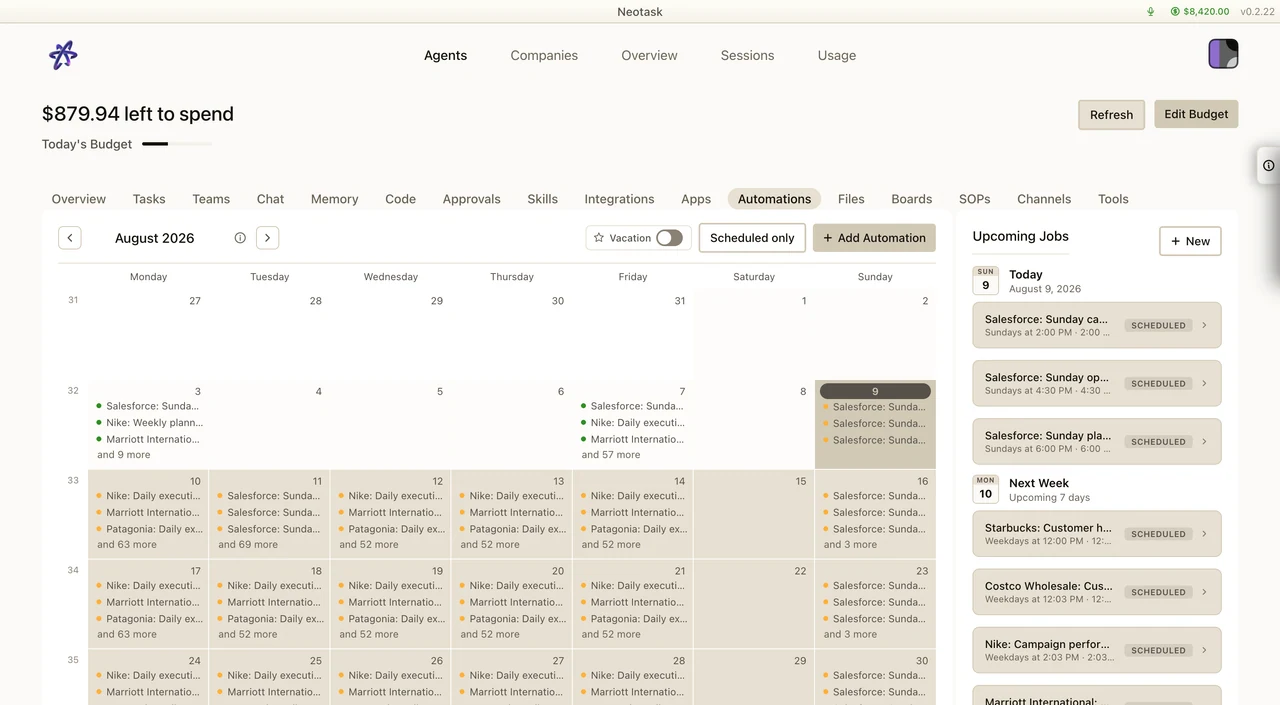This screenshot has height=705, width=1280.
Task: Switch to the Overview sub-tab under budget
Action: coord(79,199)
